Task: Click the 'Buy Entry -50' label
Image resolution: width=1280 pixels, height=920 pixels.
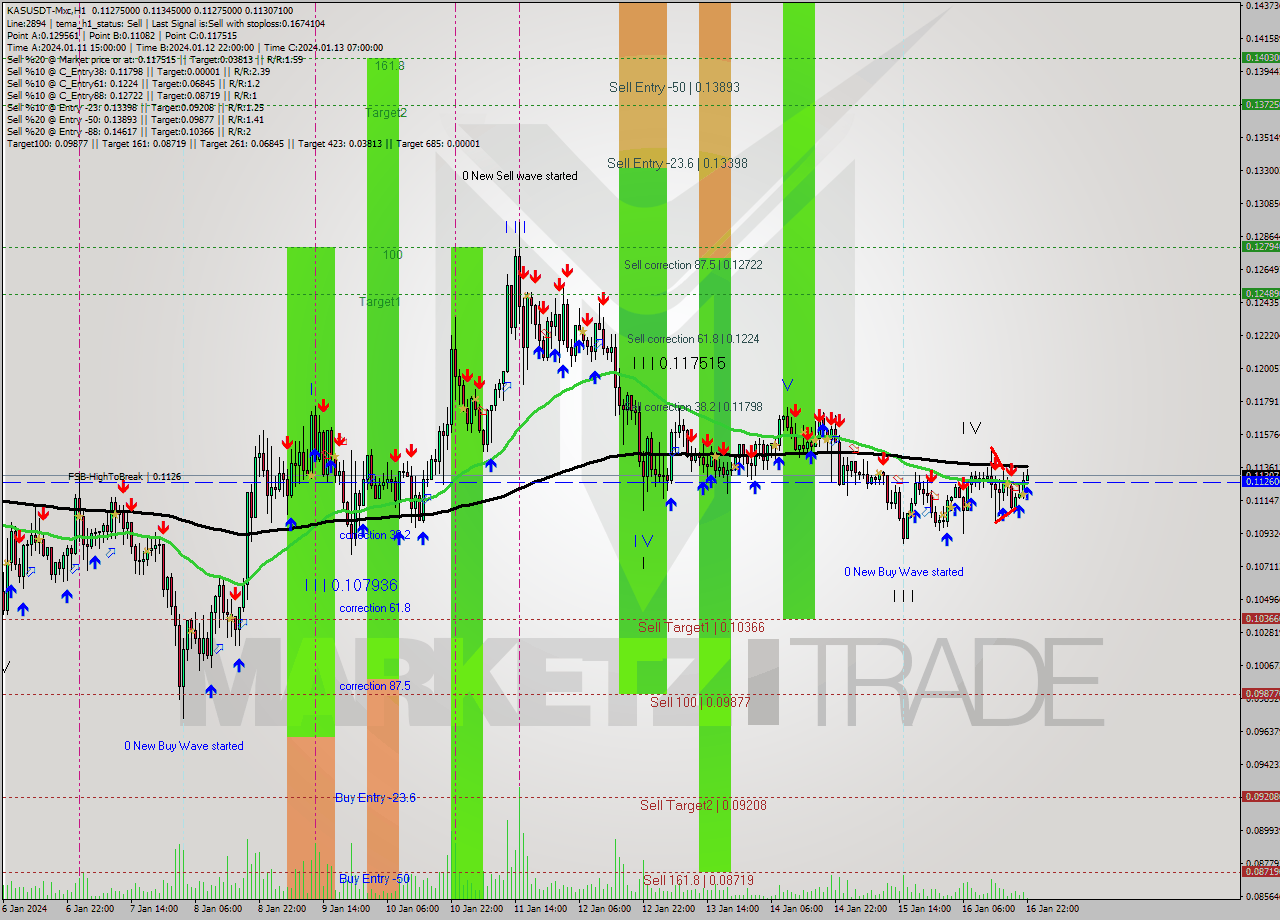Action: click(x=374, y=879)
